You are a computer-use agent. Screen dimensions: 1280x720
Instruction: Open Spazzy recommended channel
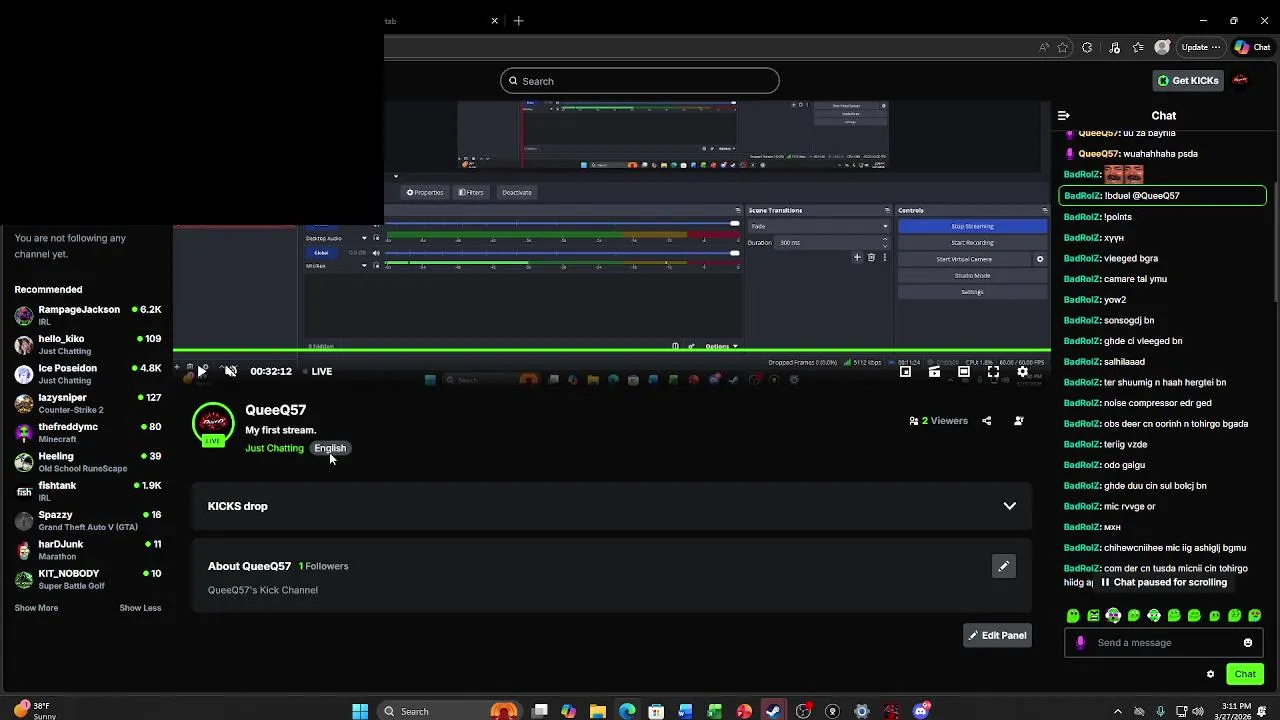point(88,521)
